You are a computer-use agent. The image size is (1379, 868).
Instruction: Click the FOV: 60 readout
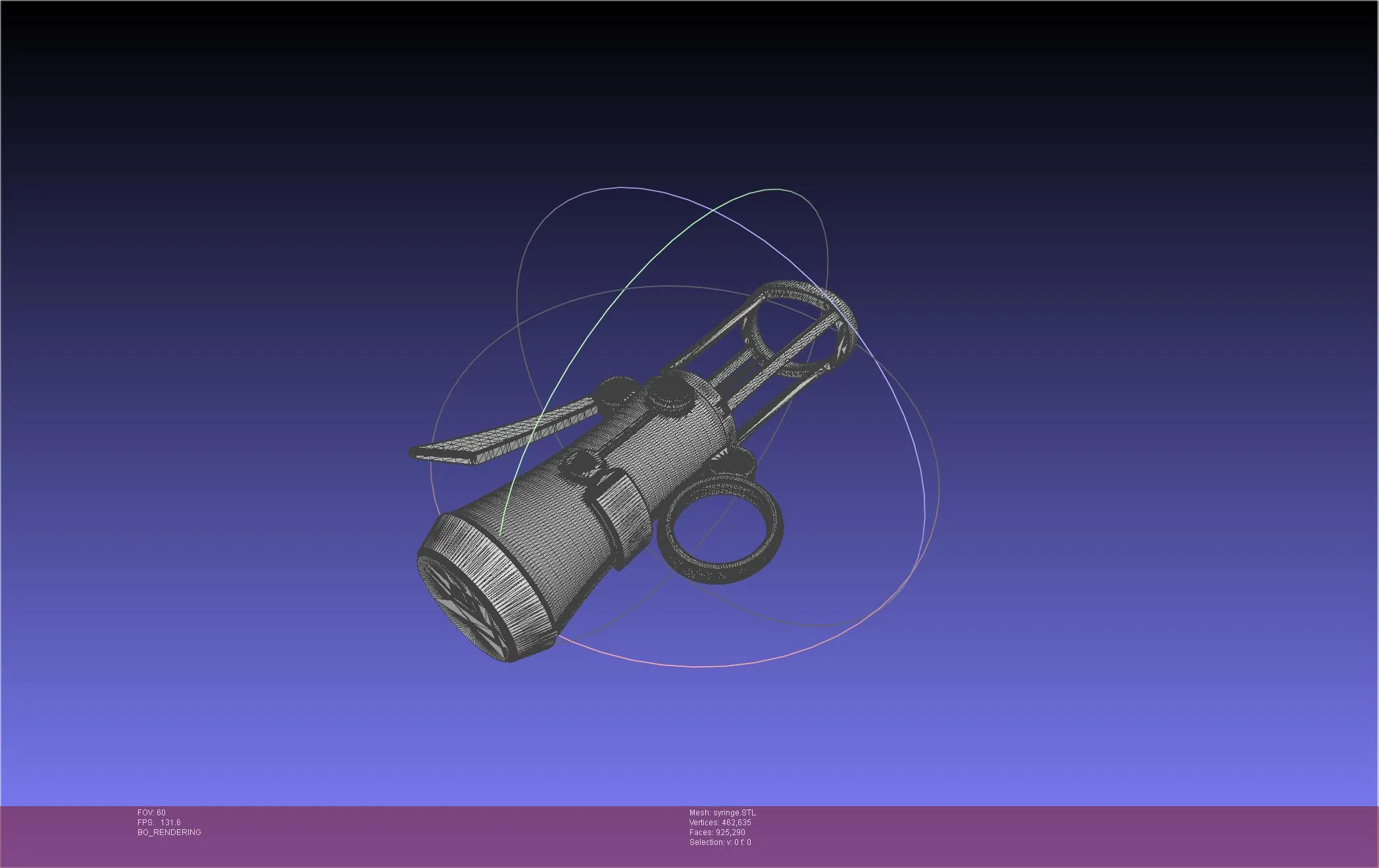pos(151,813)
